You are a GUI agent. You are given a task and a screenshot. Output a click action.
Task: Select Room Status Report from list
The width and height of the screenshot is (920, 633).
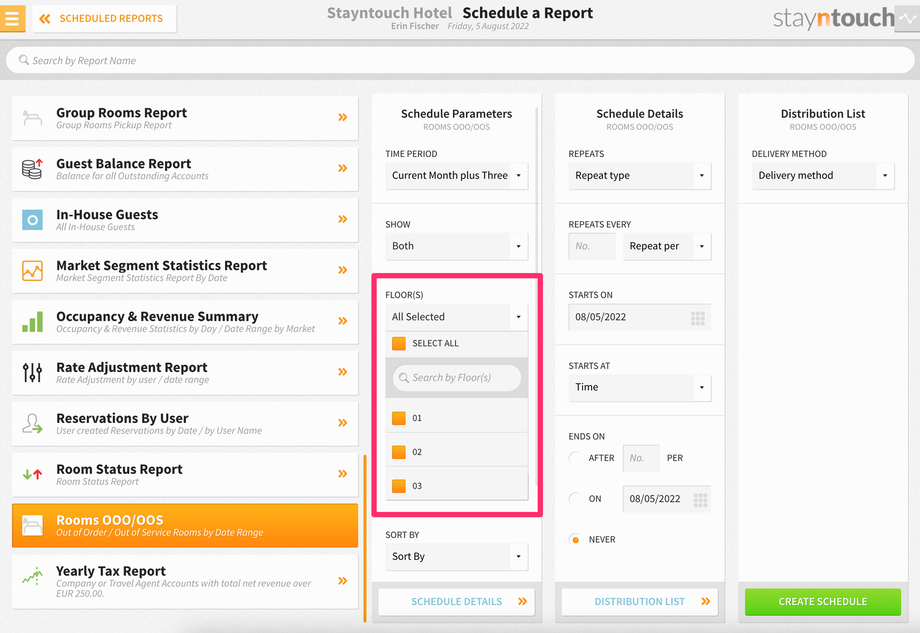pos(185,474)
